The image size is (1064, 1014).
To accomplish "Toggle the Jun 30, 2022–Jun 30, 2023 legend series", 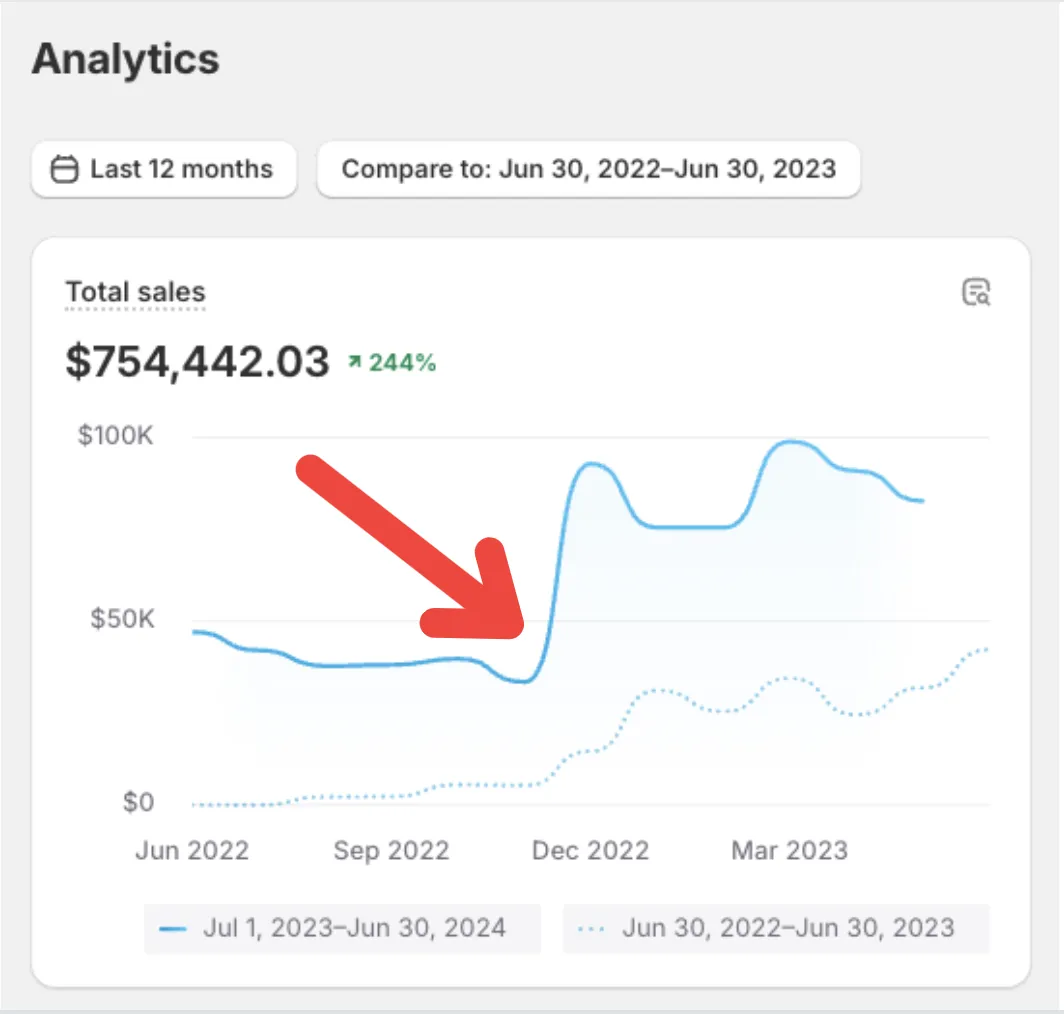I will point(776,928).
